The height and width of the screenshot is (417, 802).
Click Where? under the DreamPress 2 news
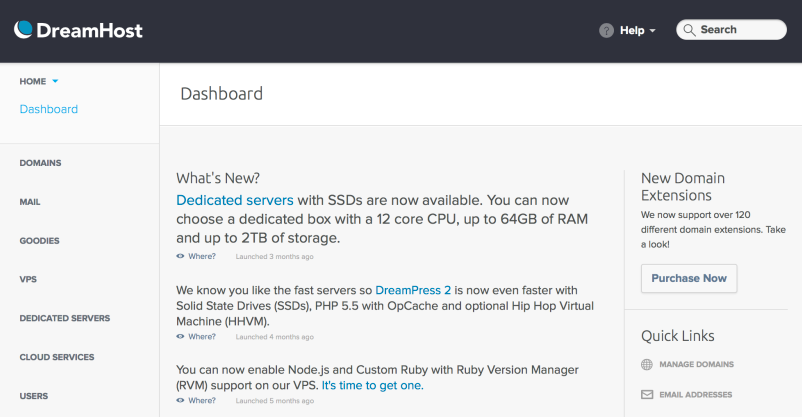coord(202,337)
